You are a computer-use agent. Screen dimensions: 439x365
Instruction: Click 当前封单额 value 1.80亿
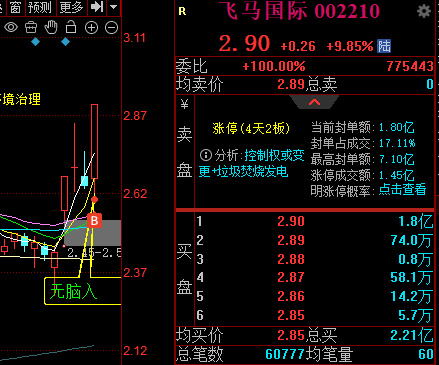(397, 127)
